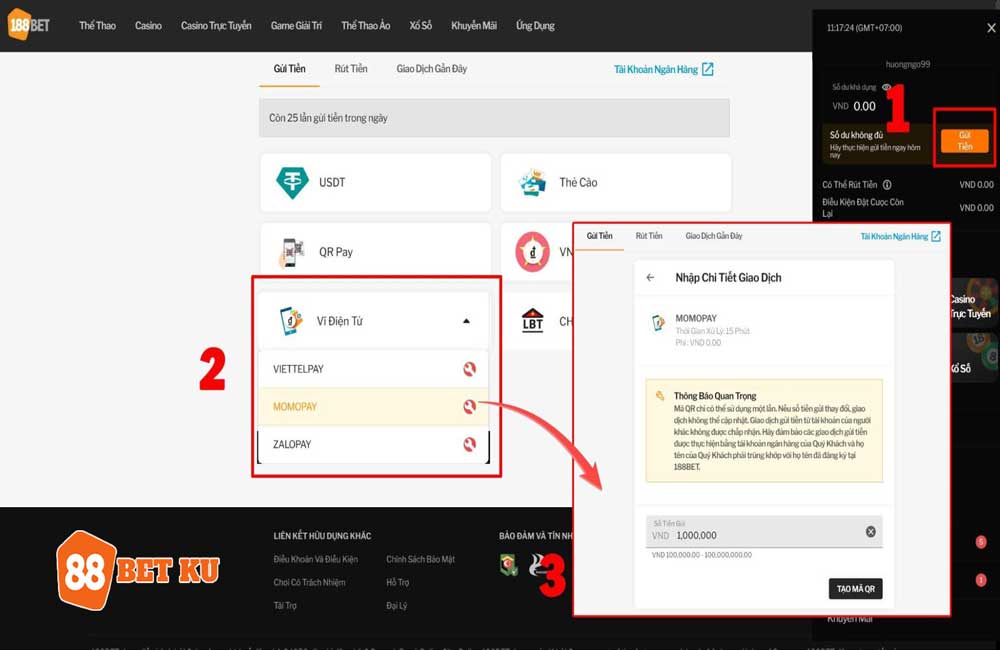Click the 188BET logo

29,25
